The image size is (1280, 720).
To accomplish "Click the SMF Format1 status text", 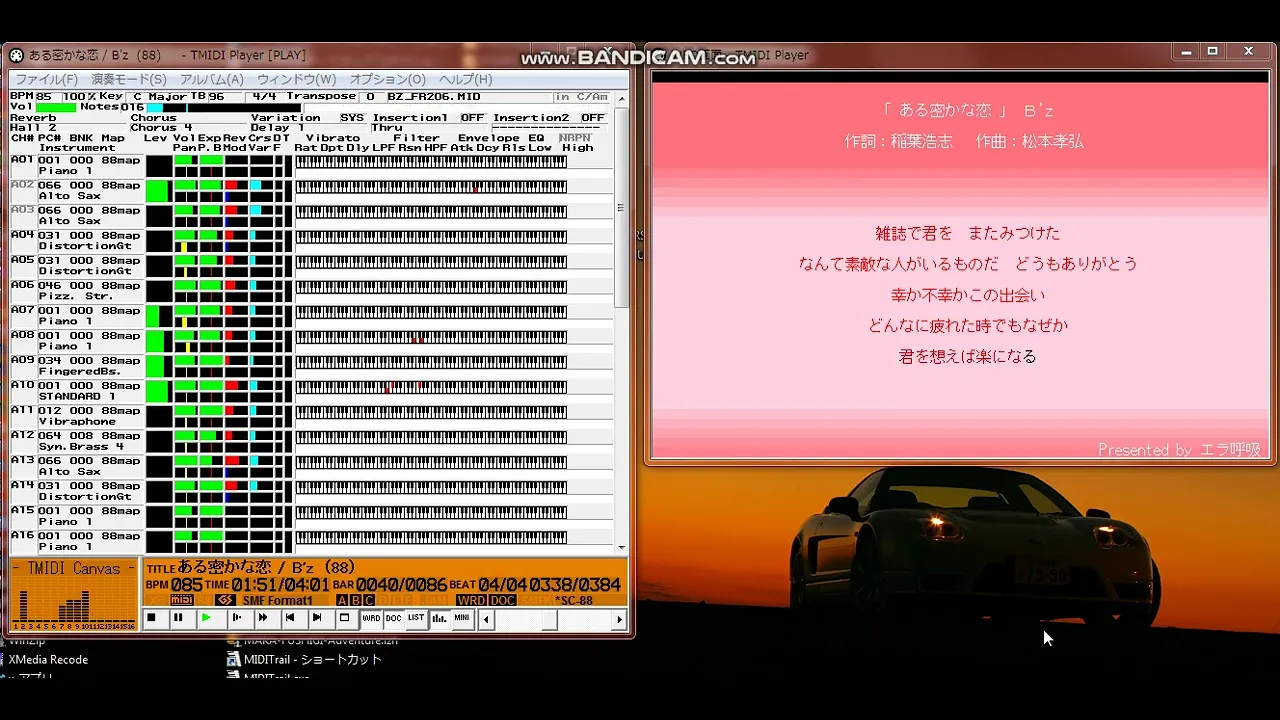I will tap(278, 600).
